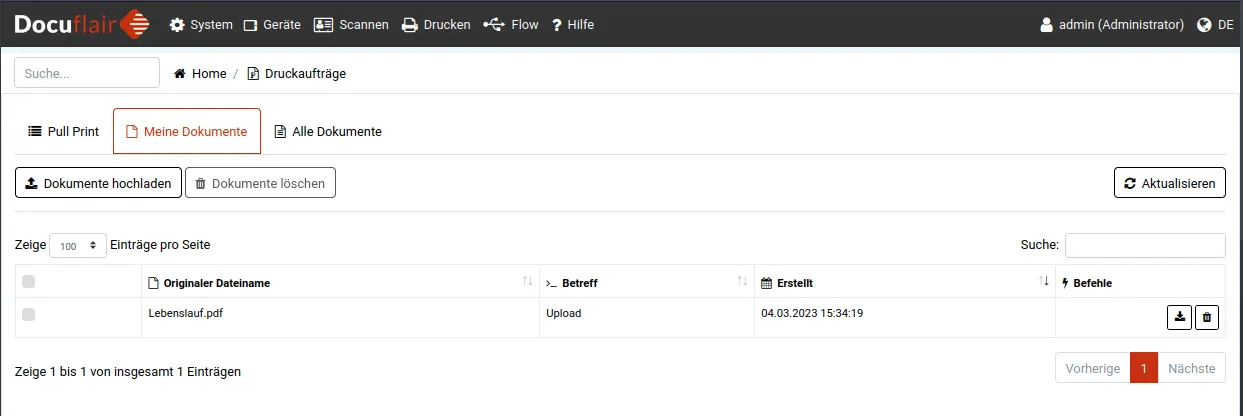Click the Docuflair logo
Screen dimensions: 1243x416
click(82, 24)
